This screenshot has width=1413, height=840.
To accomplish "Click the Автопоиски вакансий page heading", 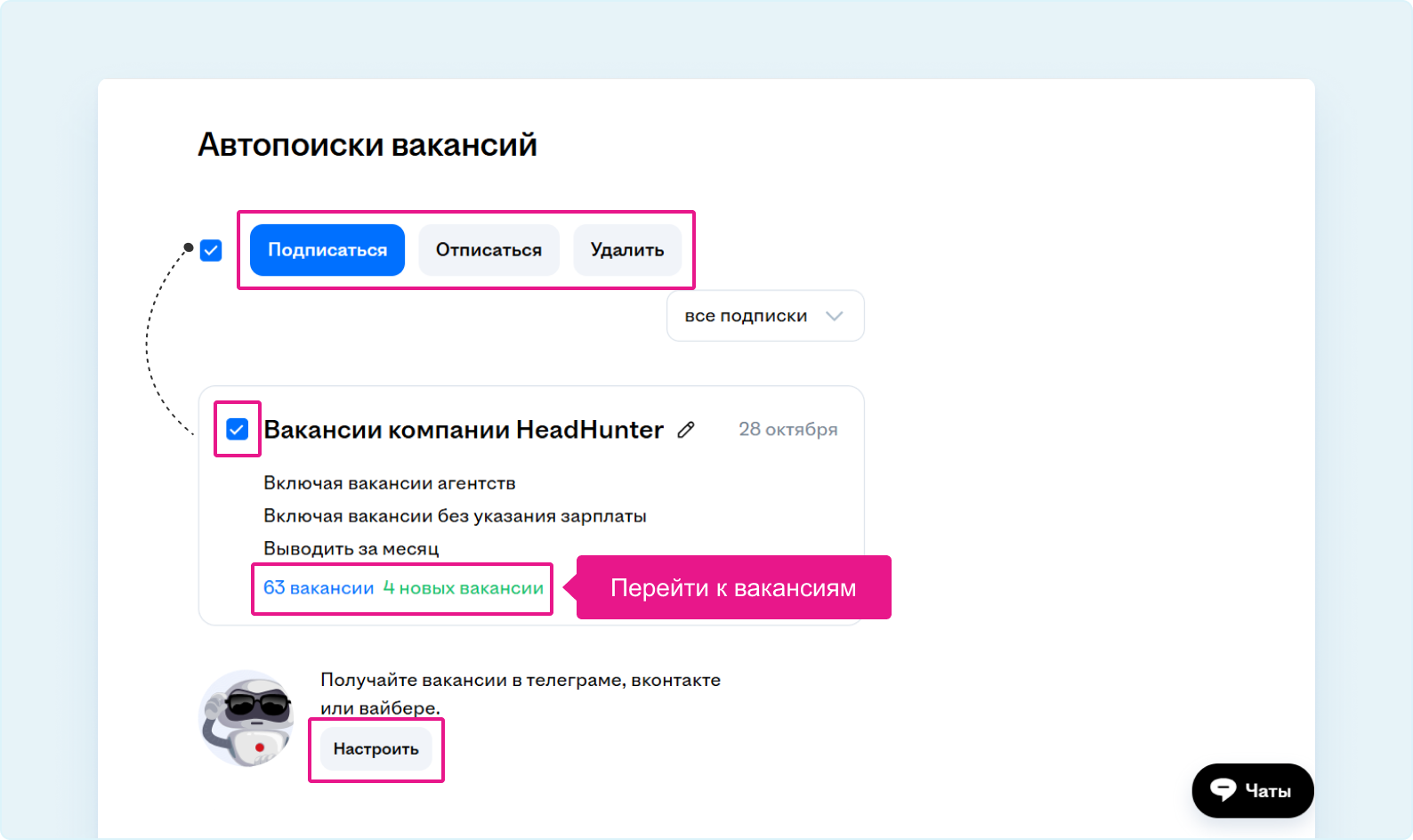I will pos(367,145).
